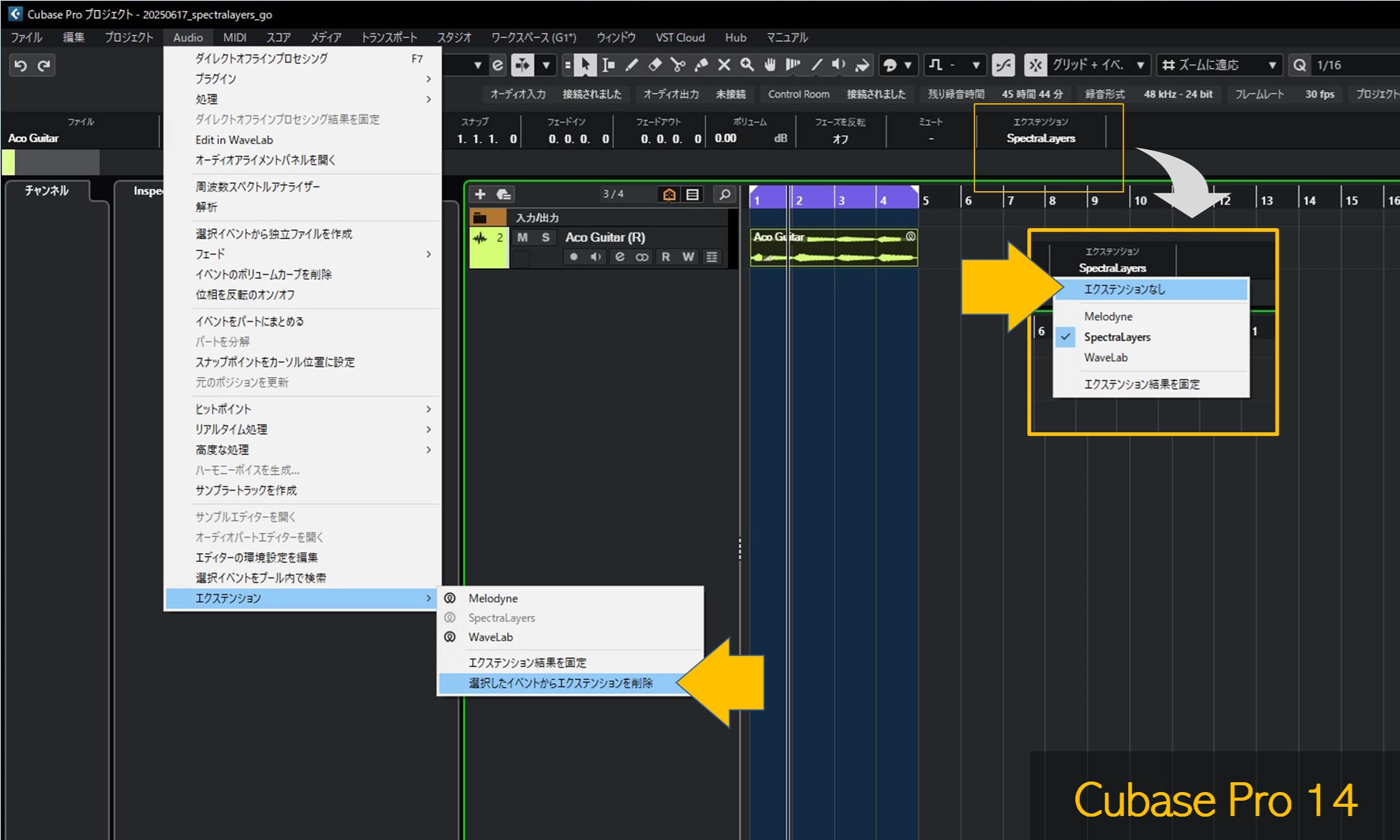Click the Find Tracks magnifier icon

725,195
